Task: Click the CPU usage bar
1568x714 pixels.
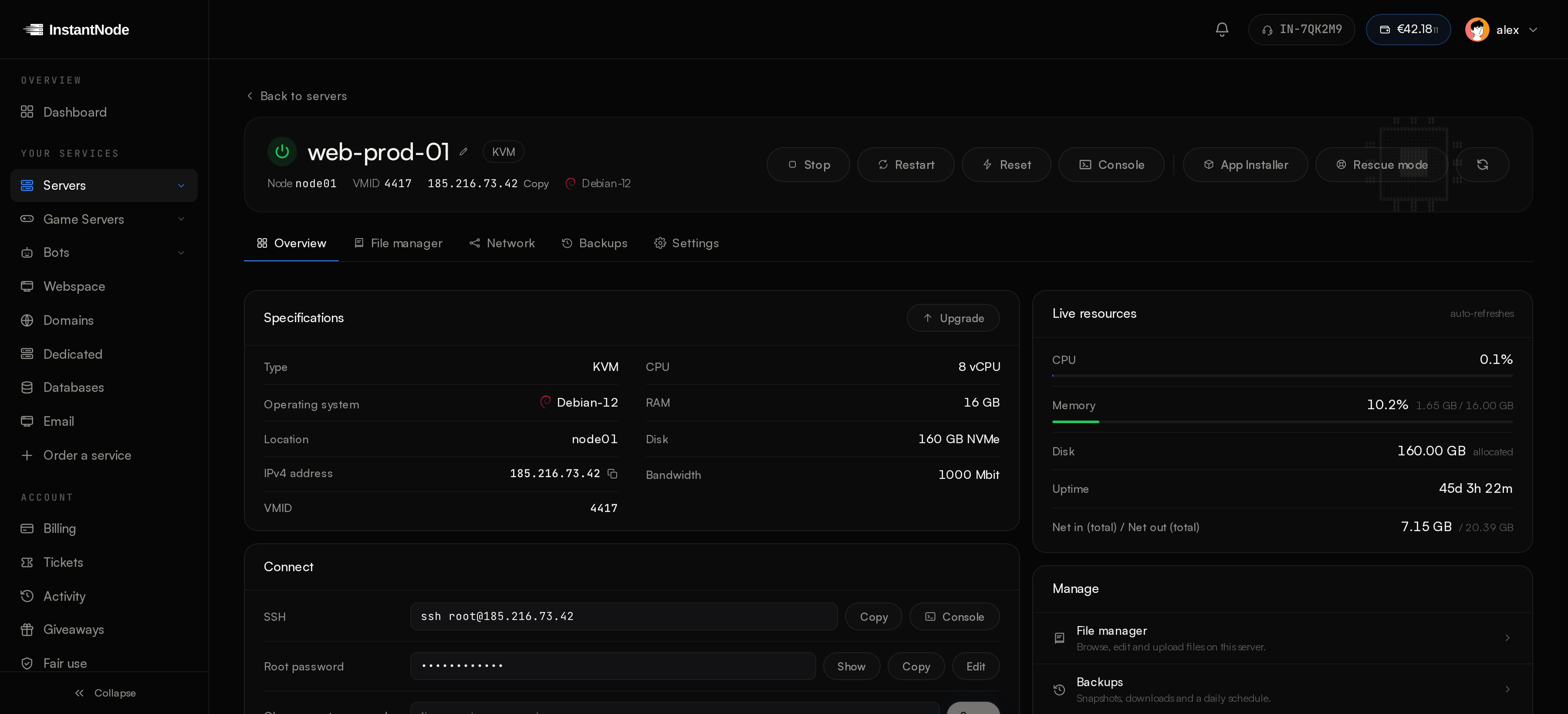Action: (x=1282, y=376)
